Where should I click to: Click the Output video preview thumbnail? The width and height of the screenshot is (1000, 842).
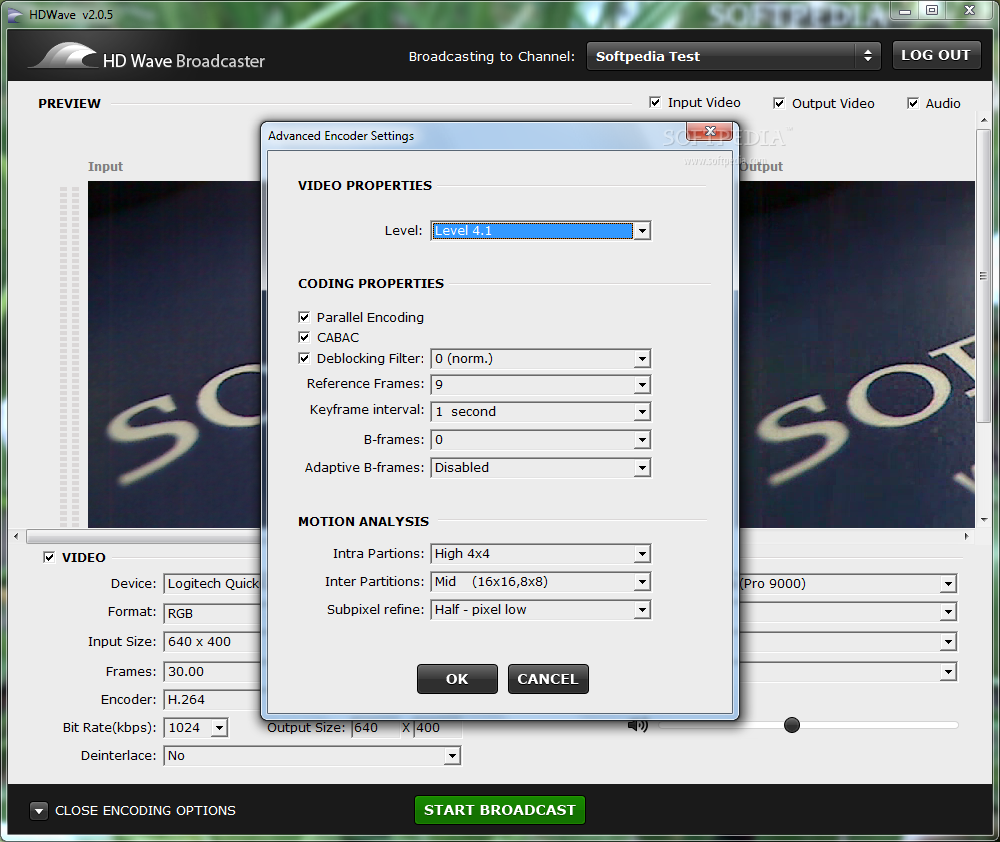857,354
